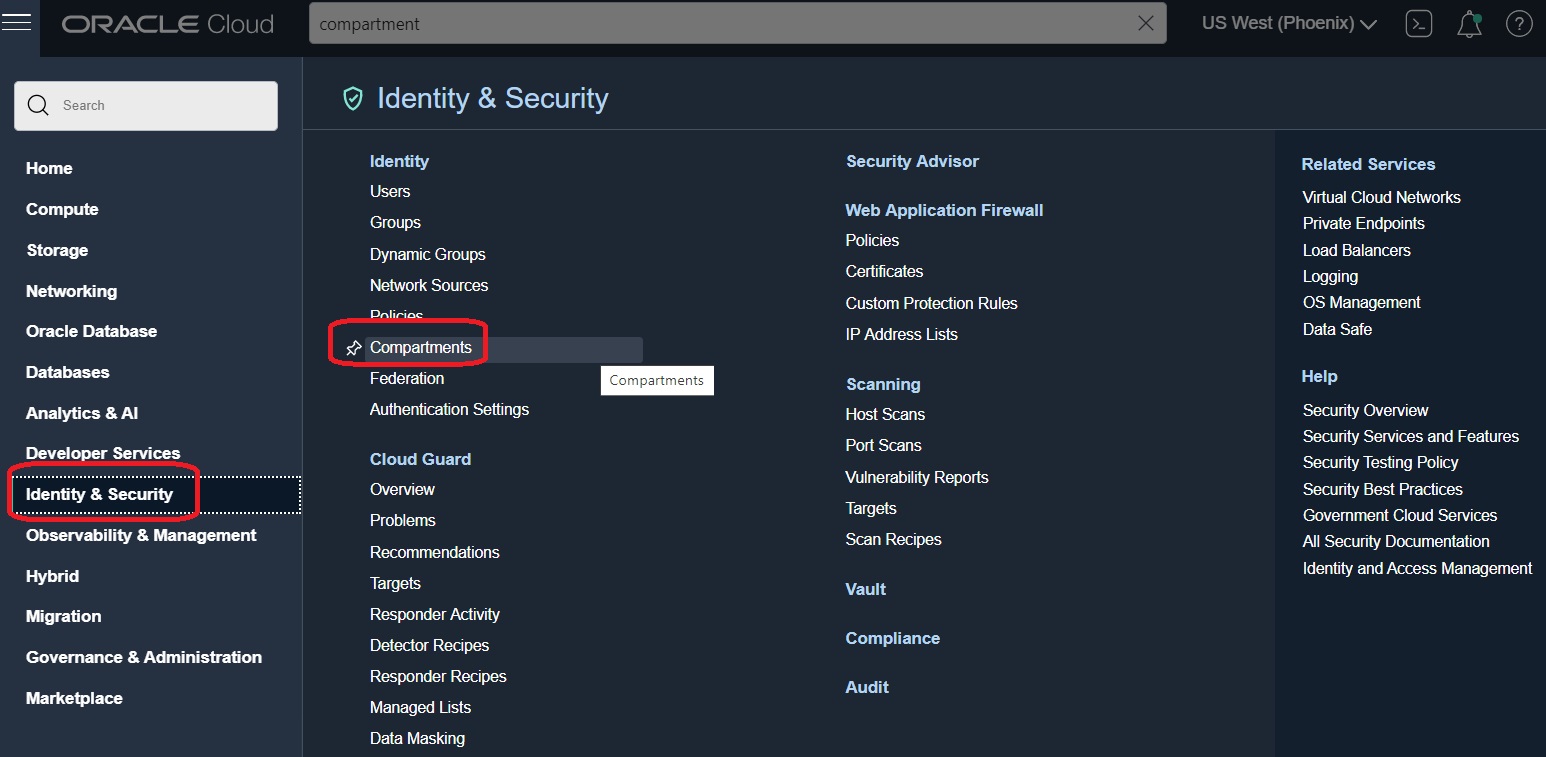Open the help question mark icon
The image size is (1546, 757).
1519,24
